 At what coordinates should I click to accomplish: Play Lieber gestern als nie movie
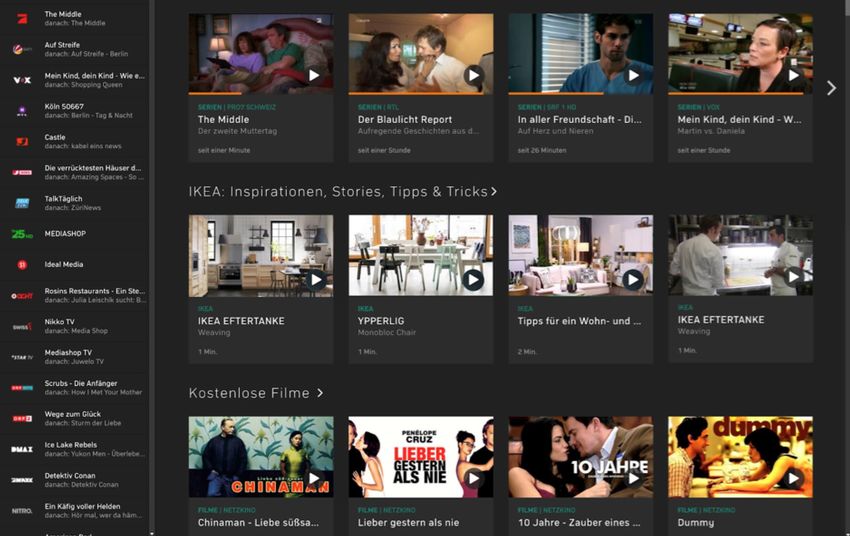click(473, 478)
